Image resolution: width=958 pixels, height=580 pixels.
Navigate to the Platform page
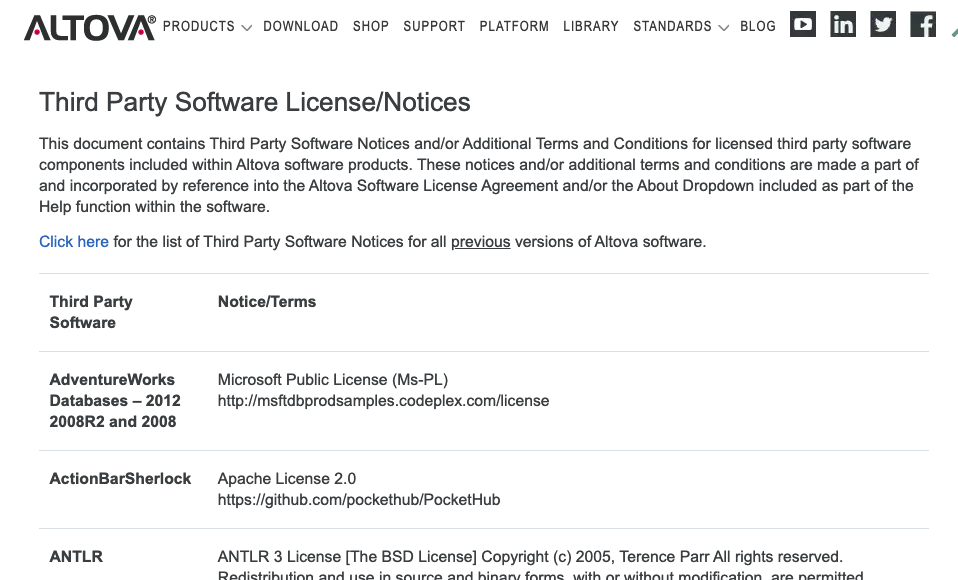(514, 26)
